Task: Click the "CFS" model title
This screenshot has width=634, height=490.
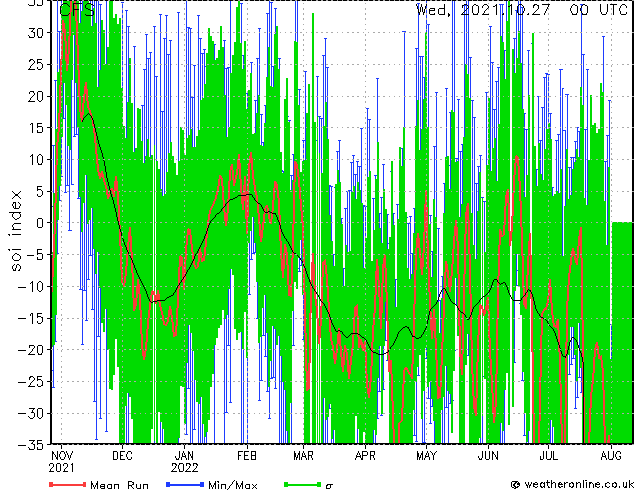Action: [77, 9]
